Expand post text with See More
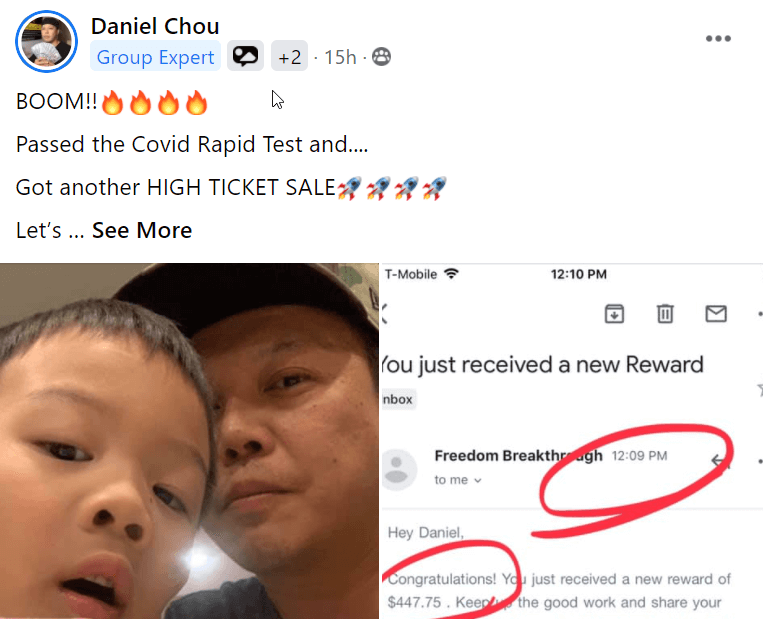Image resolution: width=763 pixels, height=619 pixels. [142, 230]
